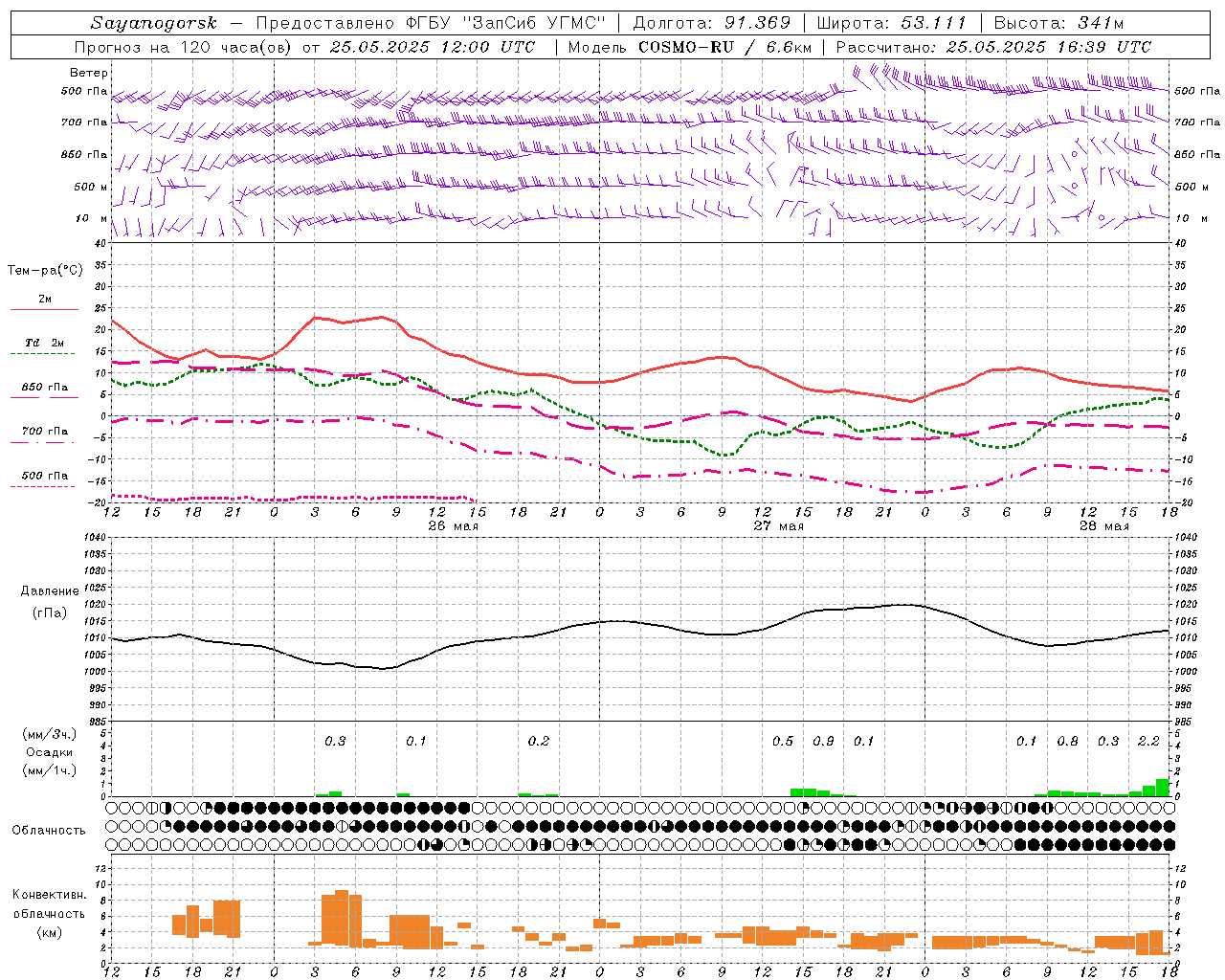Screen dimensions: 1225x980
Task: Click the 10 м wind level label on left
Action: point(92,218)
